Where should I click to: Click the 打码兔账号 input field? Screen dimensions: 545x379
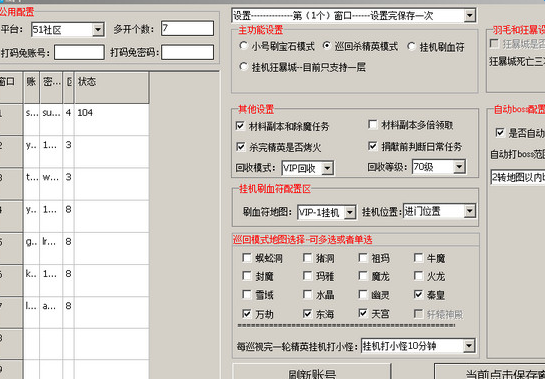(79, 53)
